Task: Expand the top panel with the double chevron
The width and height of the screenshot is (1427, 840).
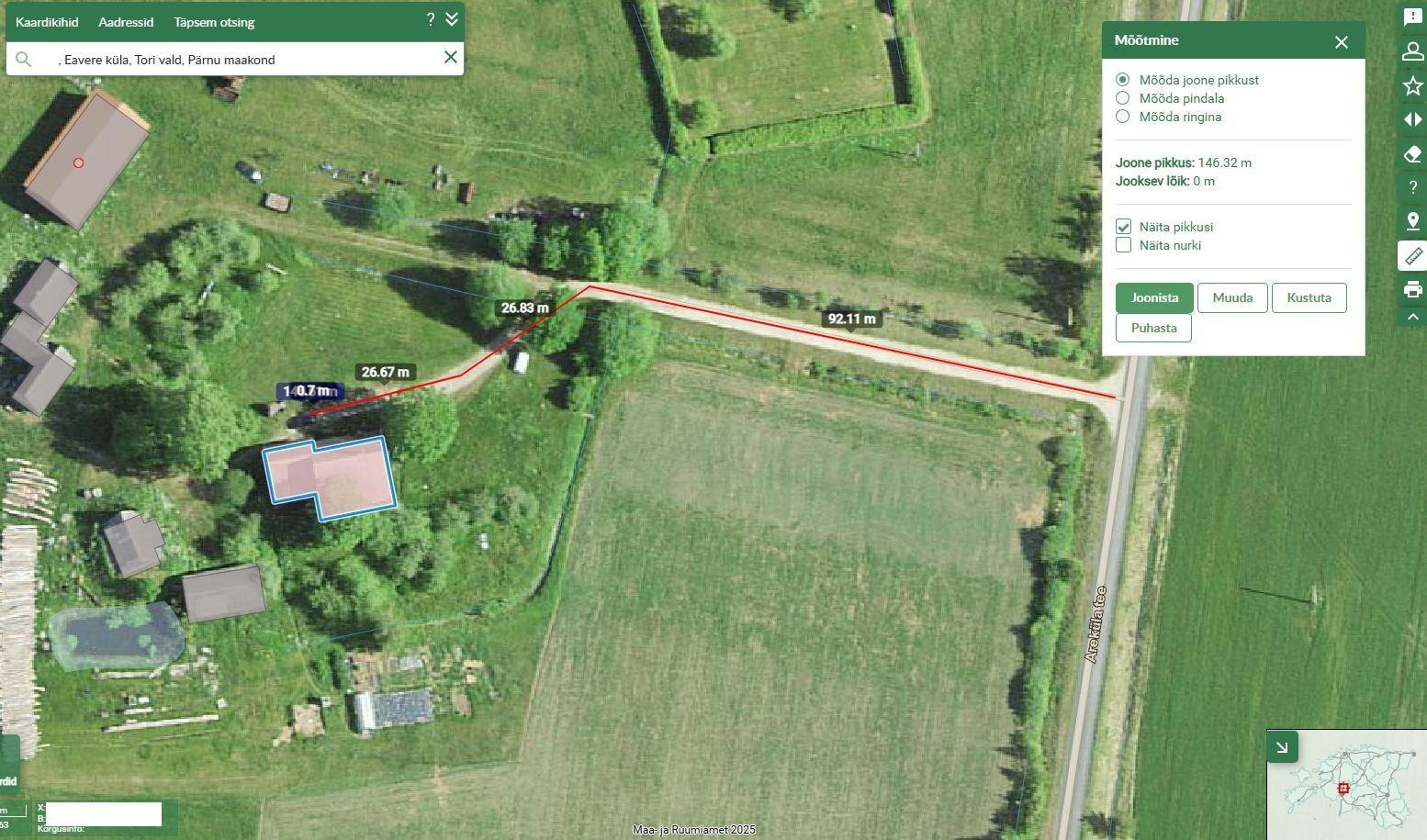Action: (x=452, y=19)
